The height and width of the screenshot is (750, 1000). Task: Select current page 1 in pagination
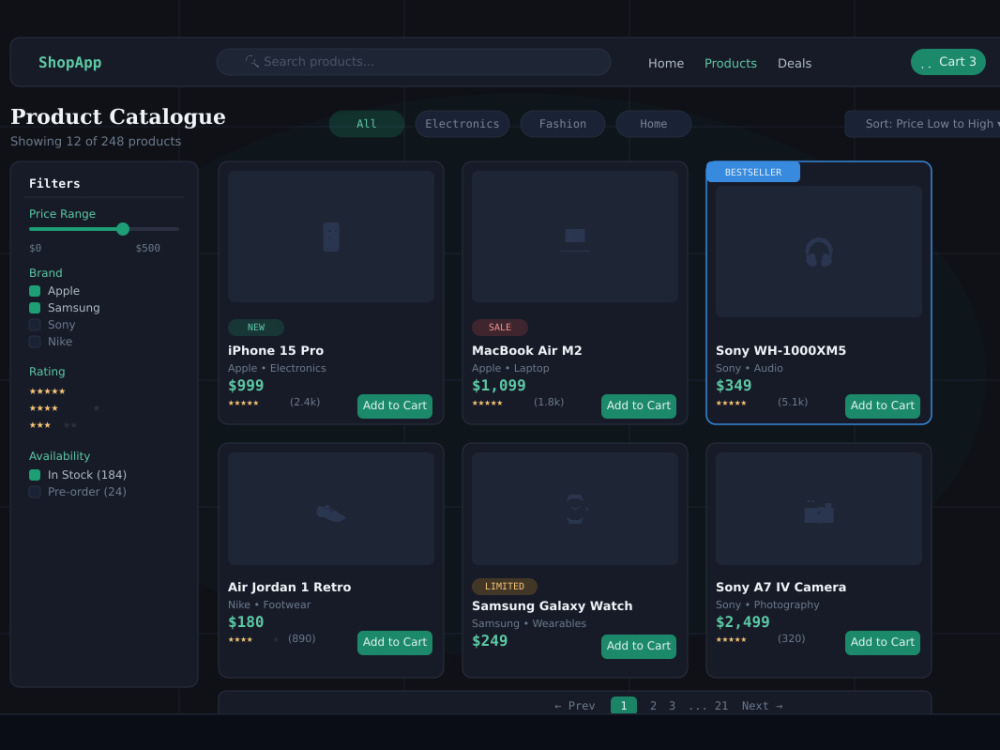624,705
